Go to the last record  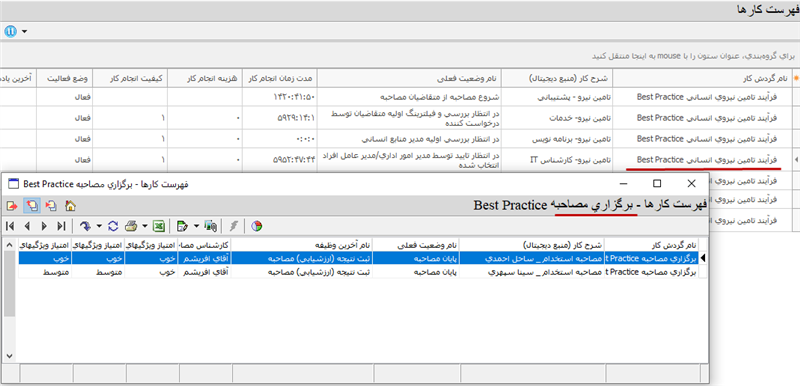(61, 225)
